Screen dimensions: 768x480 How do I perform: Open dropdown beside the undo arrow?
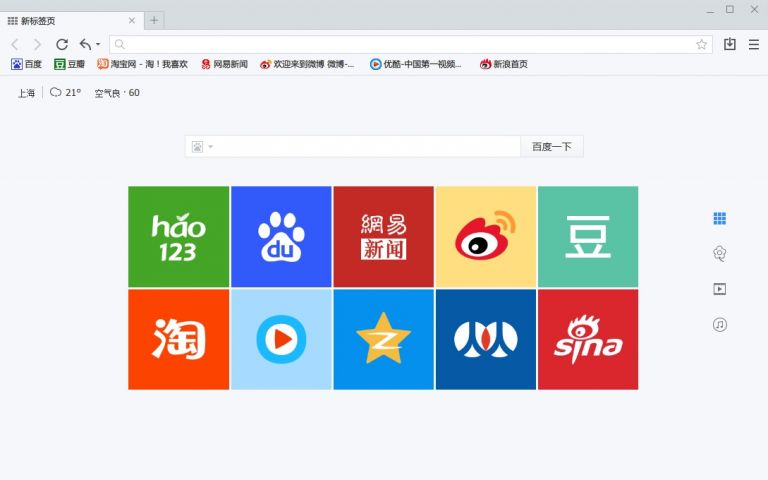coord(98,45)
